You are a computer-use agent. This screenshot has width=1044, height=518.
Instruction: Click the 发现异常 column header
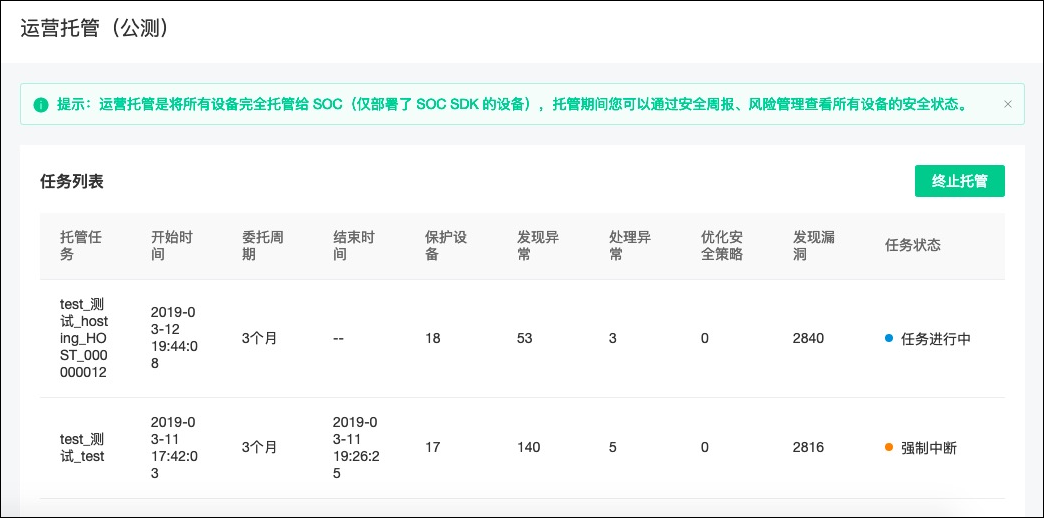(537, 246)
